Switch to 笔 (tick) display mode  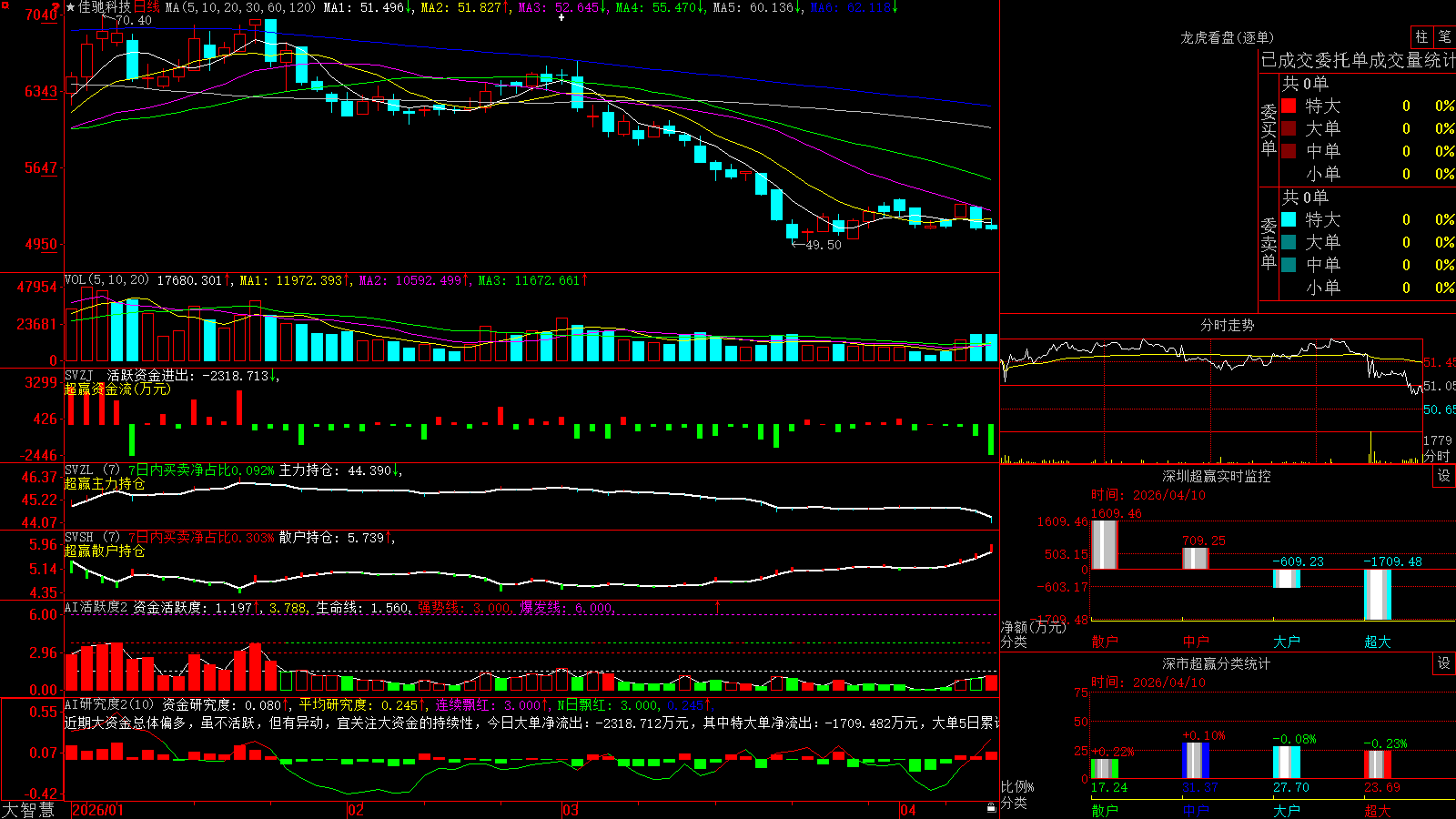(1444, 36)
